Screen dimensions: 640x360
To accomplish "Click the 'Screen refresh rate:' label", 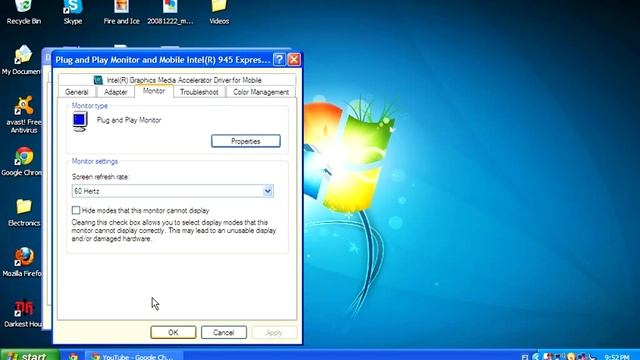I will [x=100, y=177].
